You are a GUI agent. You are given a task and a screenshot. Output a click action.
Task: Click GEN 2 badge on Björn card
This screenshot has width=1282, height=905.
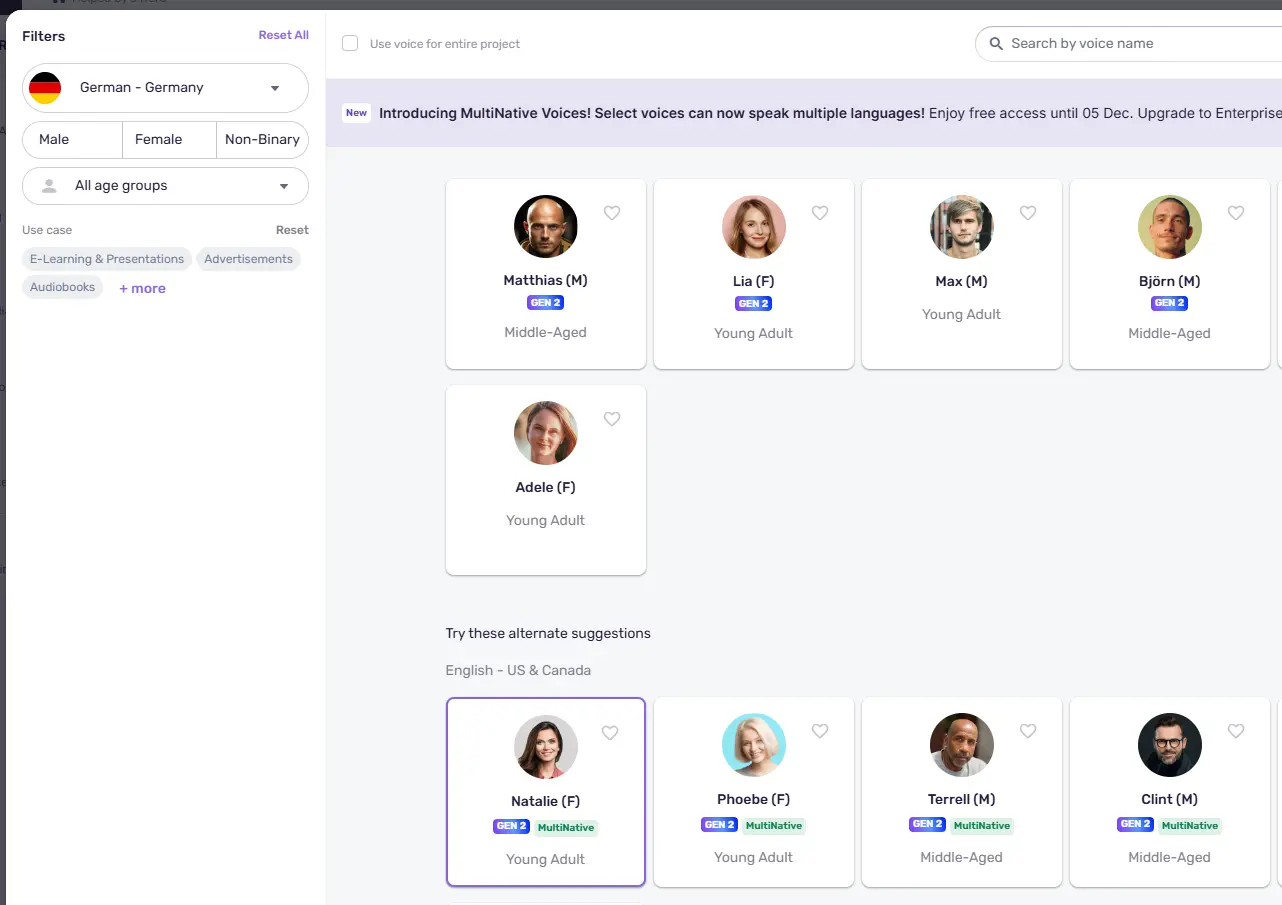coord(1170,303)
